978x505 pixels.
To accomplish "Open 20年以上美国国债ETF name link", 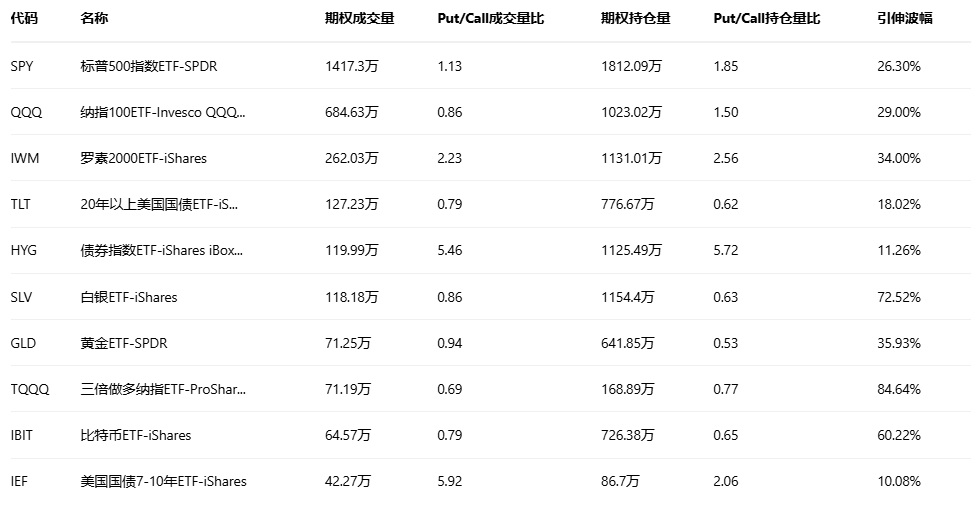I will point(159,205).
